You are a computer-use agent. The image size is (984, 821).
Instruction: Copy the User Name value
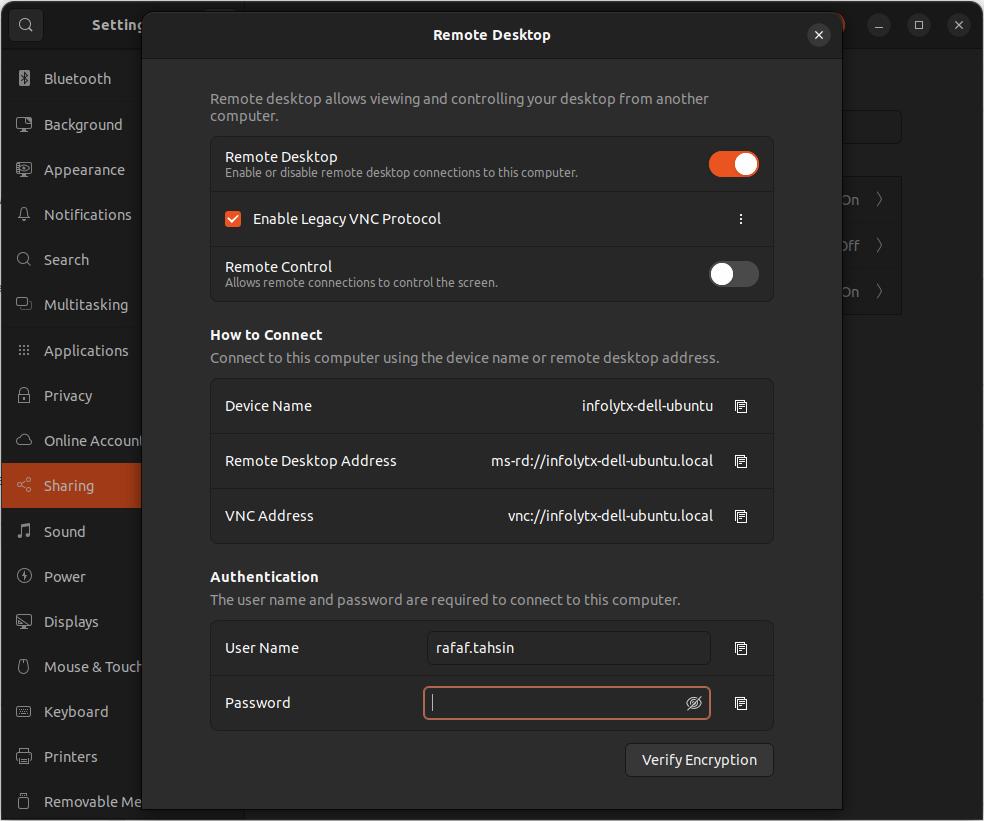click(x=741, y=649)
